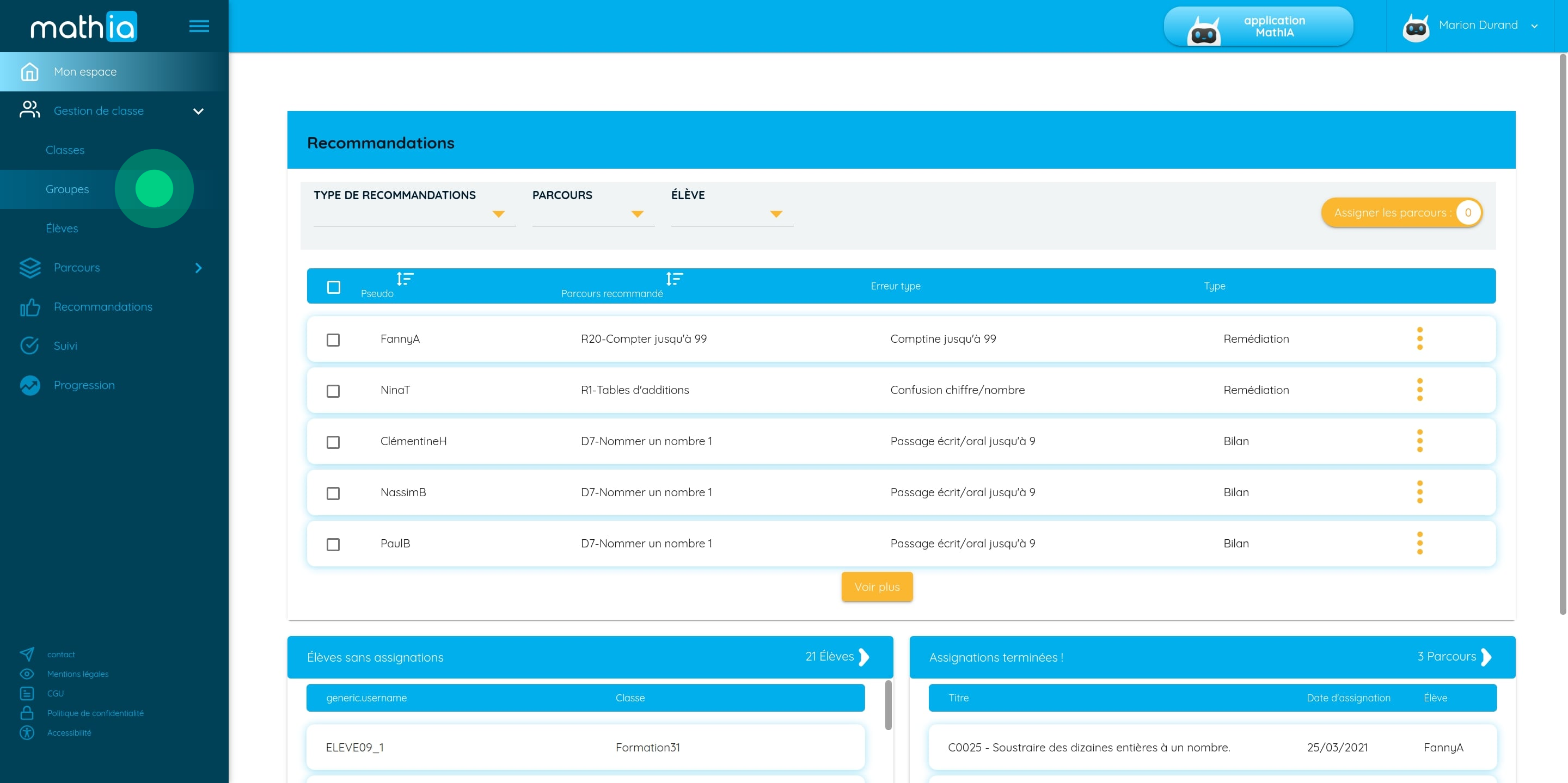Open Élèves in the sidebar
This screenshot has width=1568, height=783.
62,229
